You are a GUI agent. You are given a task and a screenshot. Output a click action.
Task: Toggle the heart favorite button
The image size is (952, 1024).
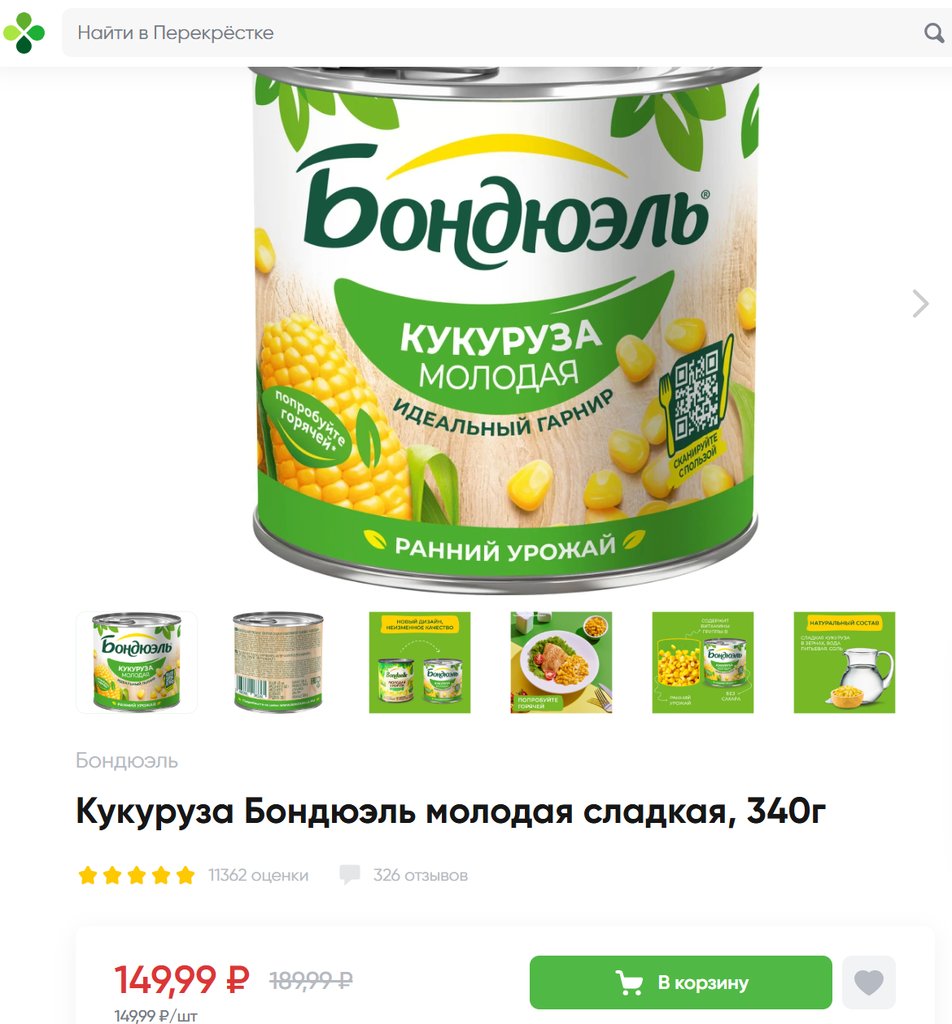click(x=868, y=982)
